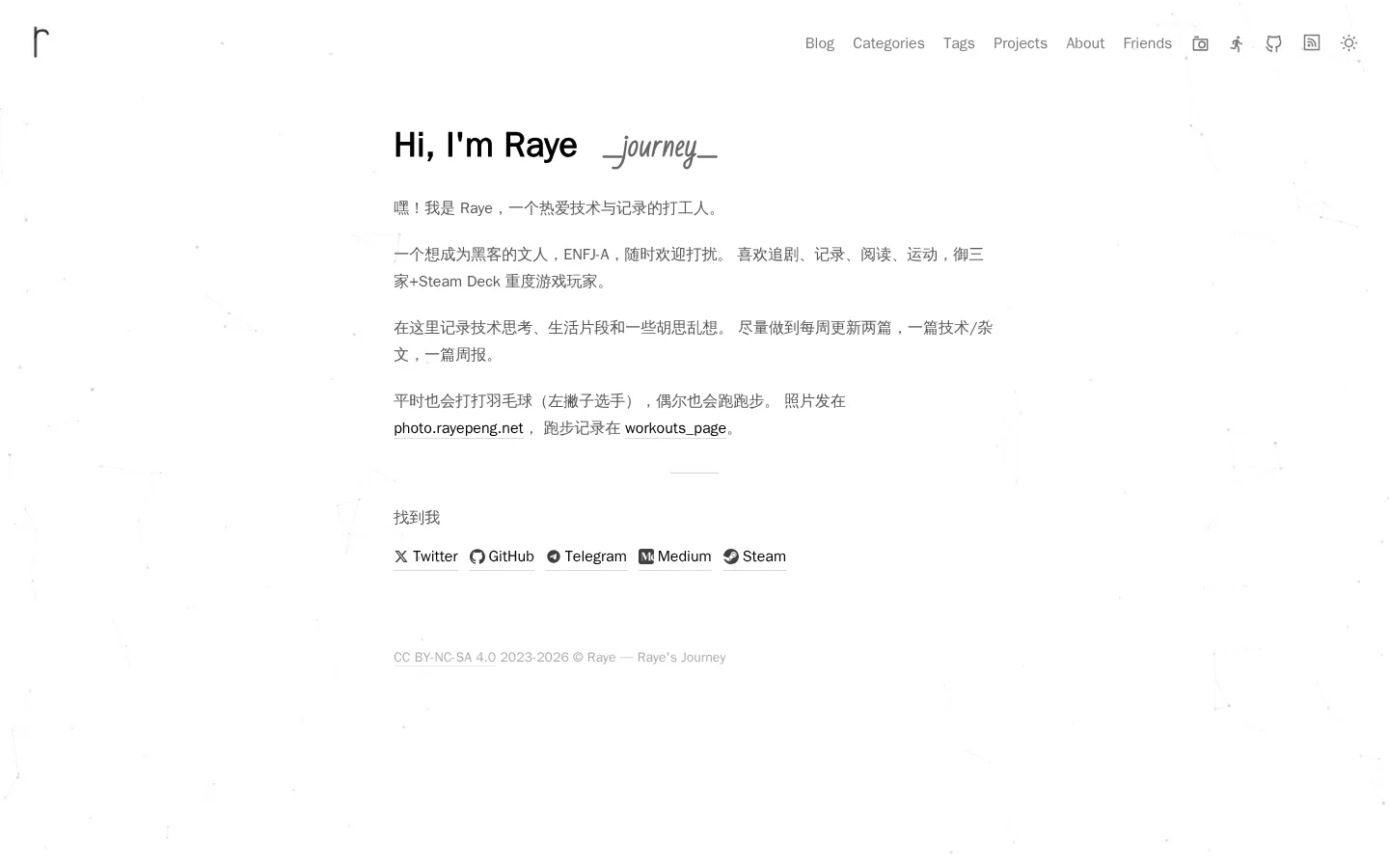Open the RSS feed icon
The image size is (1389, 868).
1312,42
